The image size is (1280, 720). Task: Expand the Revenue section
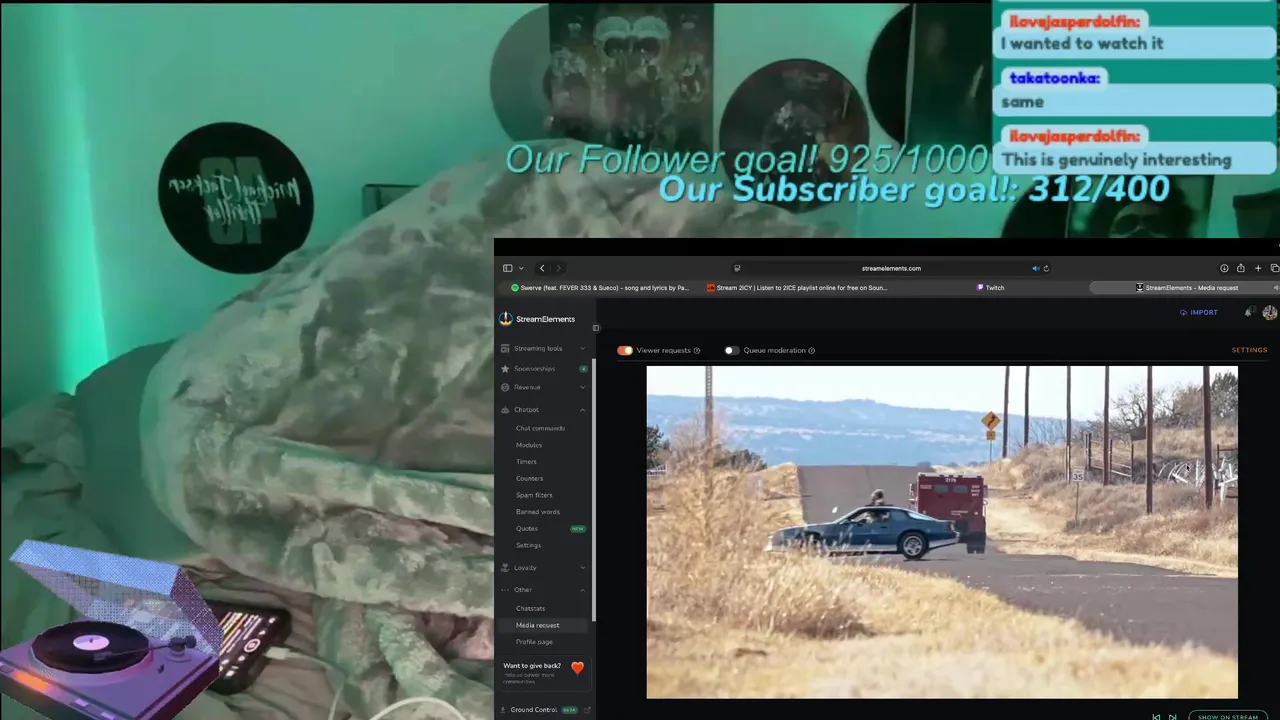coord(545,387)
